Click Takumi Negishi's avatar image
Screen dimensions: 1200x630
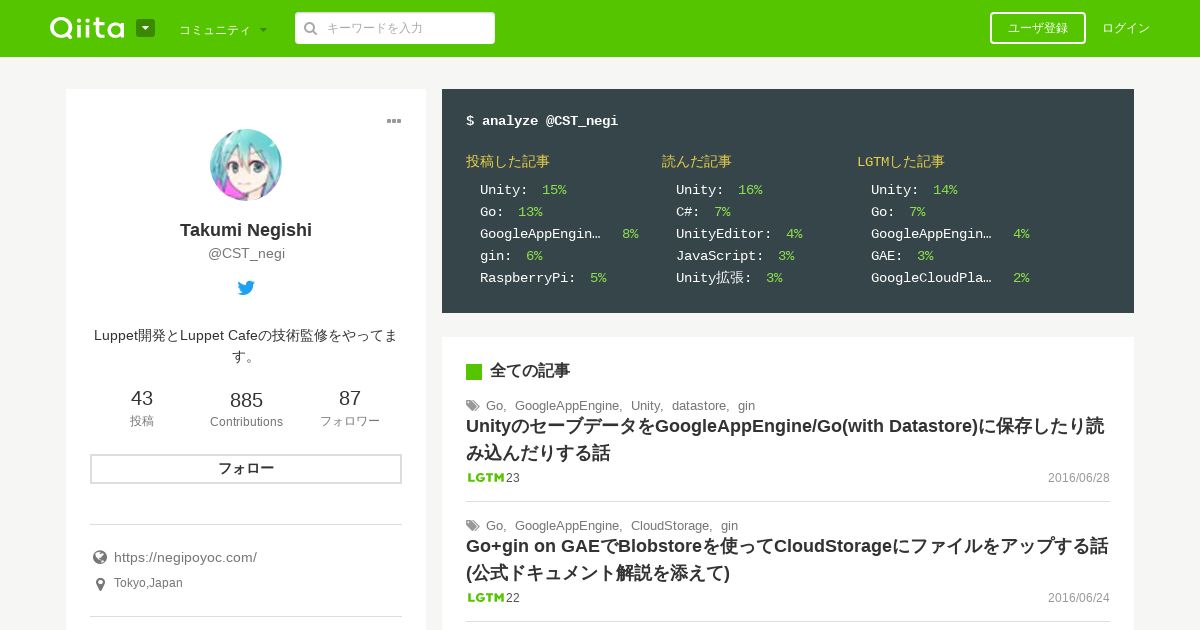(x=246, y=165)
